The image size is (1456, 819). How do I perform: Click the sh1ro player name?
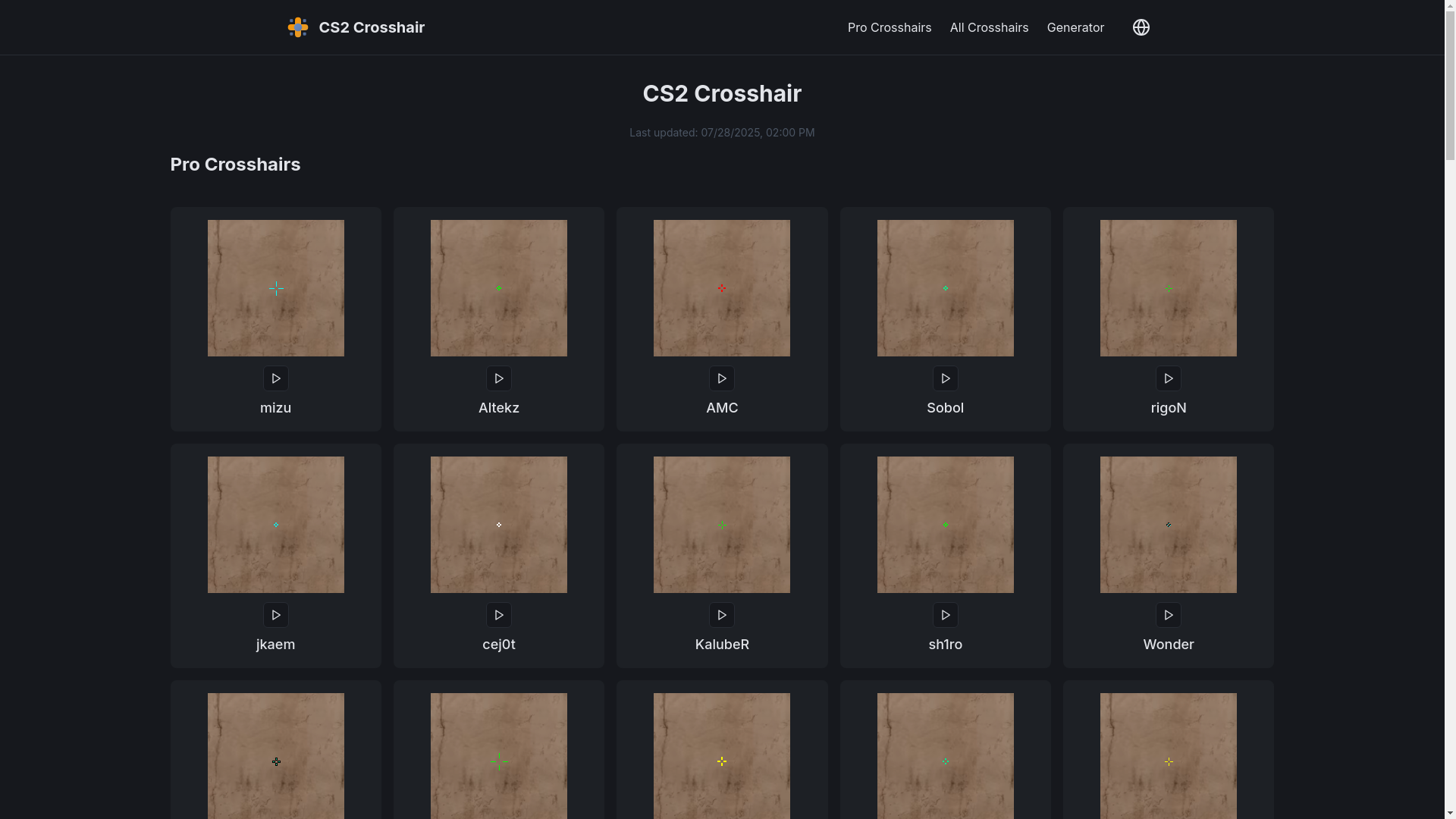[946, 645]
